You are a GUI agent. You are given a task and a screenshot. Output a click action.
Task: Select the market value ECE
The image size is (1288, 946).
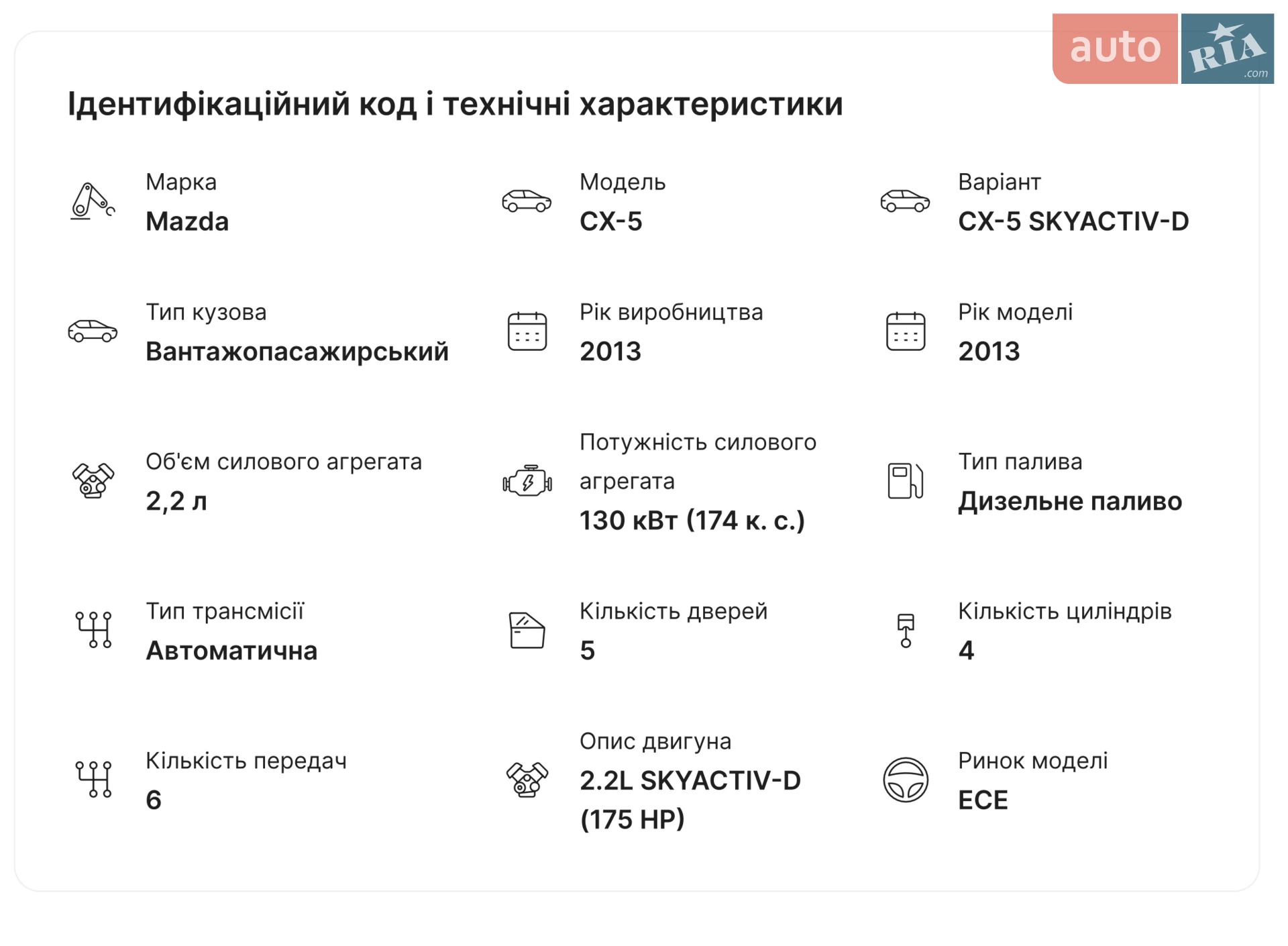(983, 800)
